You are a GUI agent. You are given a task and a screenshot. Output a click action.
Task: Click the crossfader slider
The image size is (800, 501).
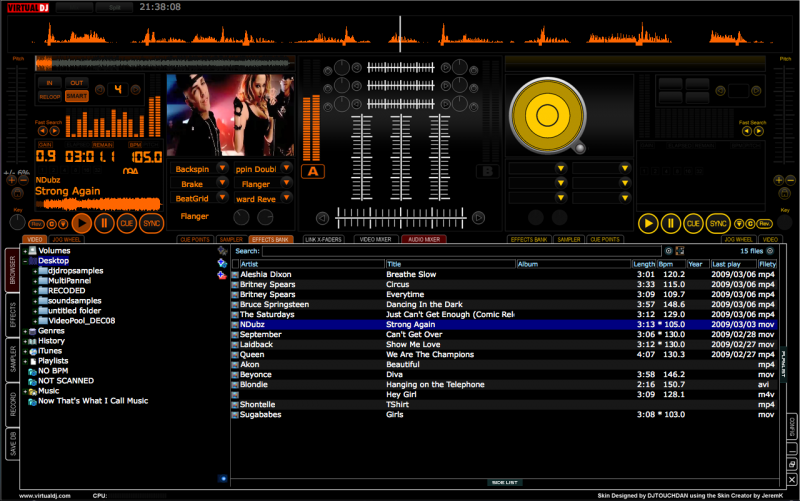tap(401, 218)
